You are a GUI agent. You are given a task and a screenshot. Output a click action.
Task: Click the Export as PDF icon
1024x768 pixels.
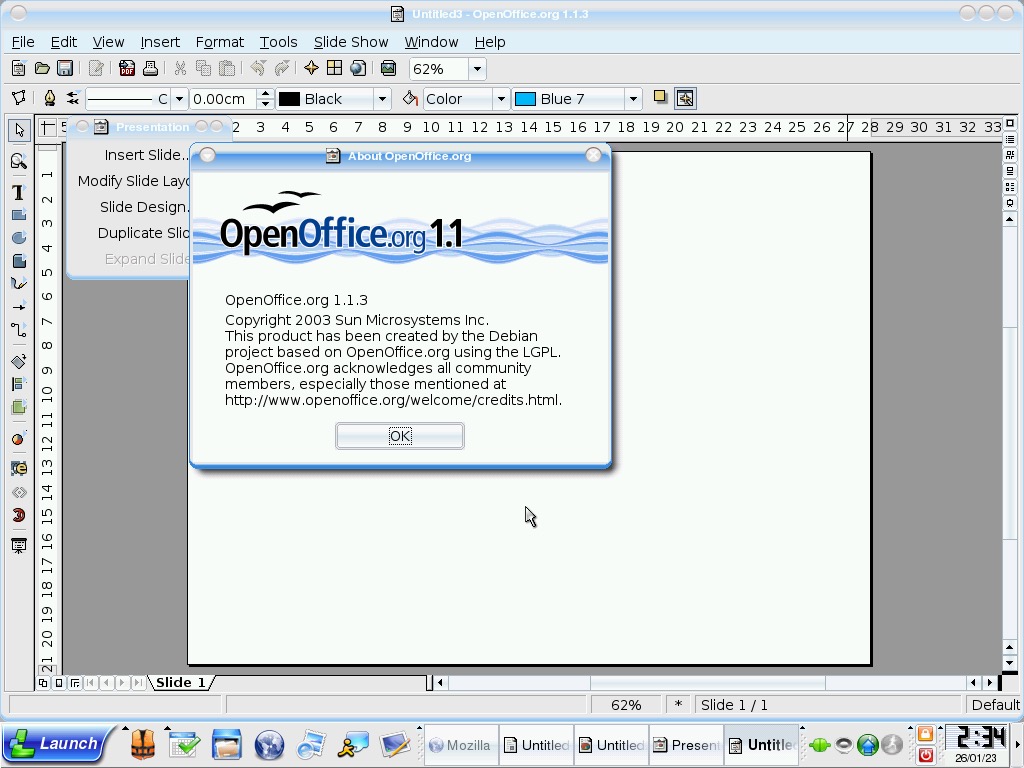(127, 69)
